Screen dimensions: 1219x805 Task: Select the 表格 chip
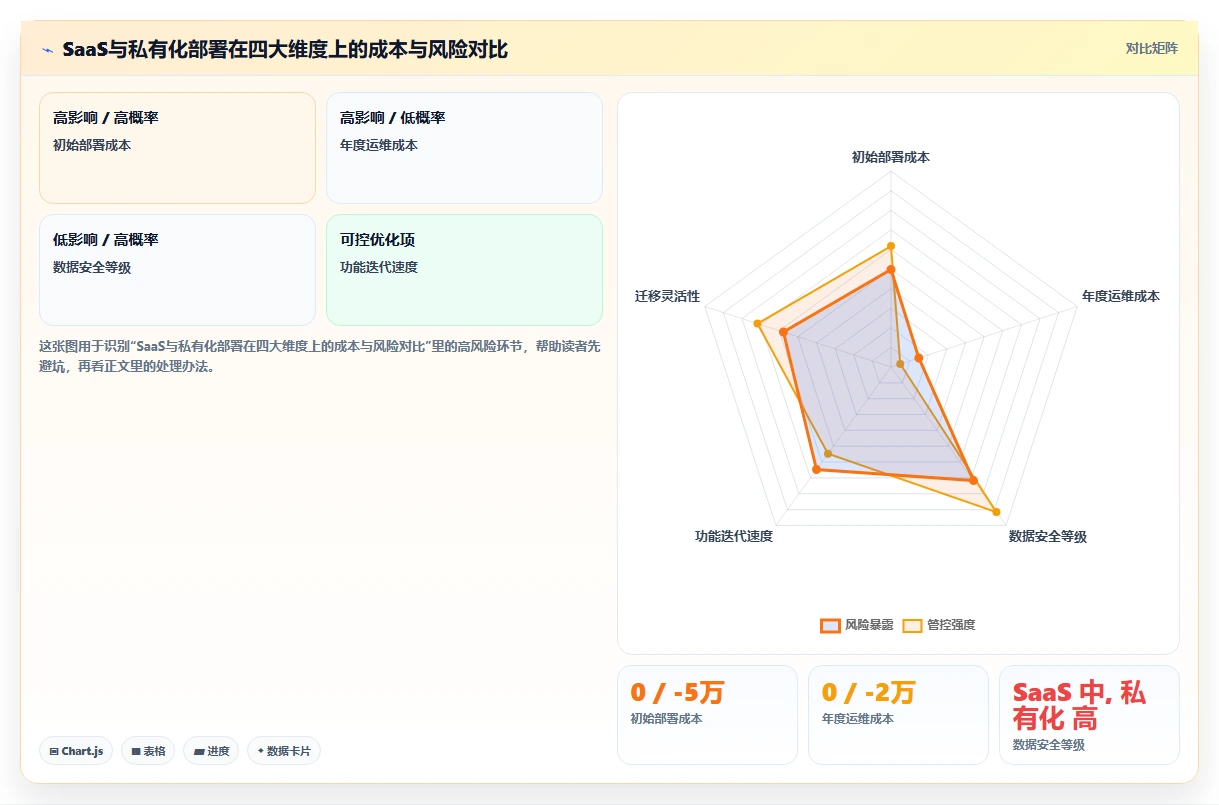point(148,751)
